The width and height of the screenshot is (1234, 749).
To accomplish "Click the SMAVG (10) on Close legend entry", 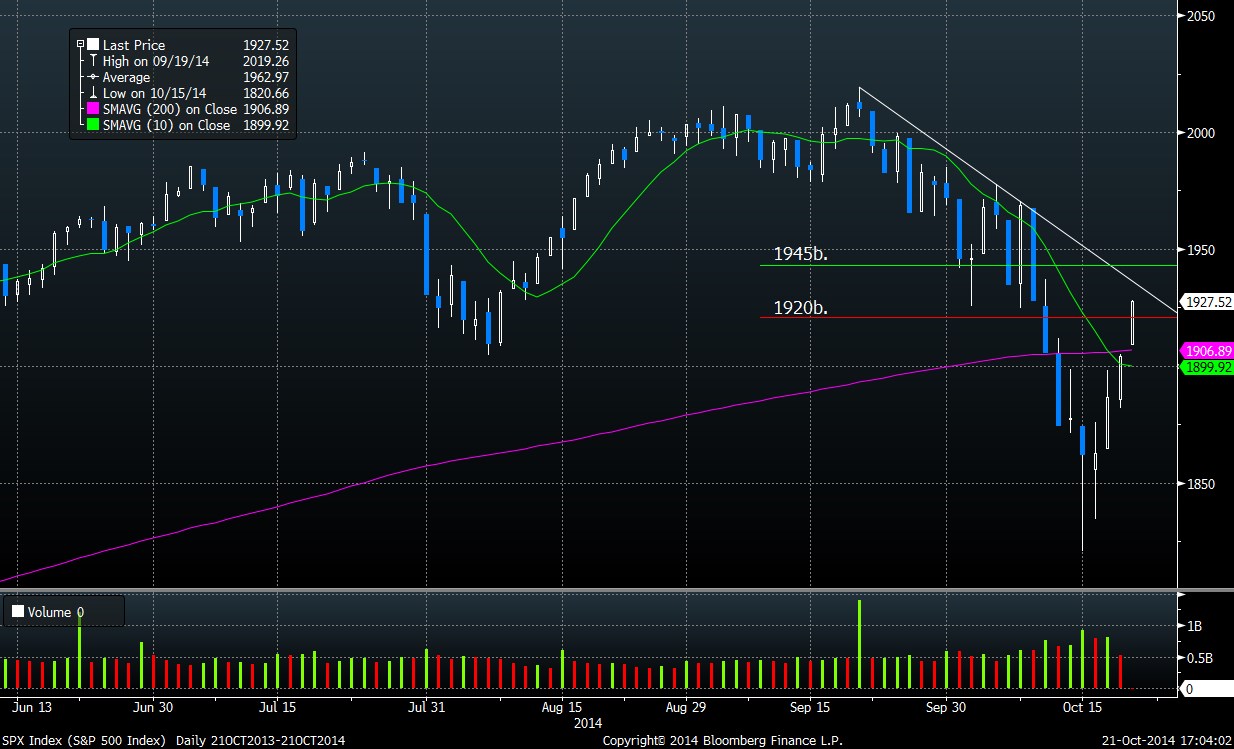I will 166,125.
